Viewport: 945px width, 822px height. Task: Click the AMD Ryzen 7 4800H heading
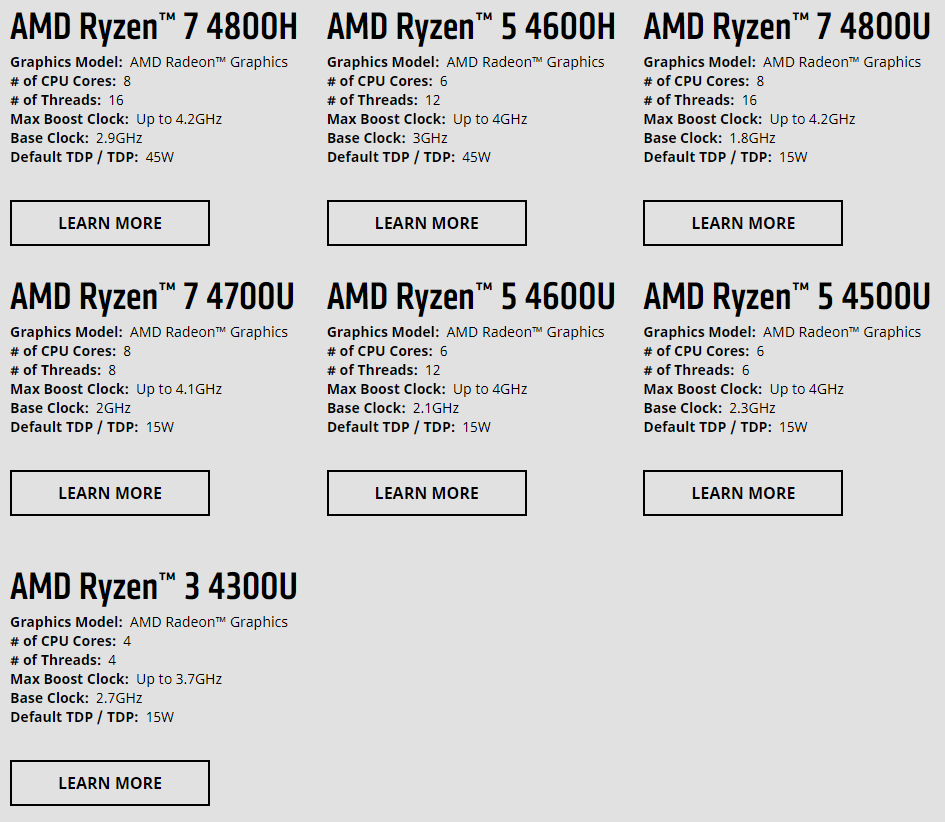(x=154, y=26)
